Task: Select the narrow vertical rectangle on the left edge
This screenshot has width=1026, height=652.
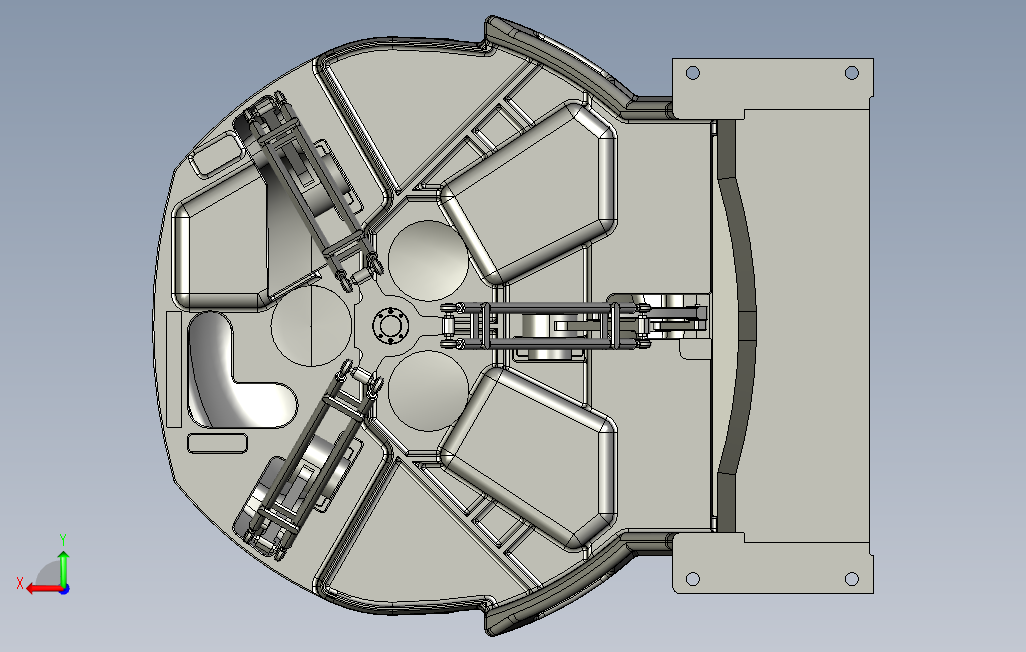Action: 174,369
